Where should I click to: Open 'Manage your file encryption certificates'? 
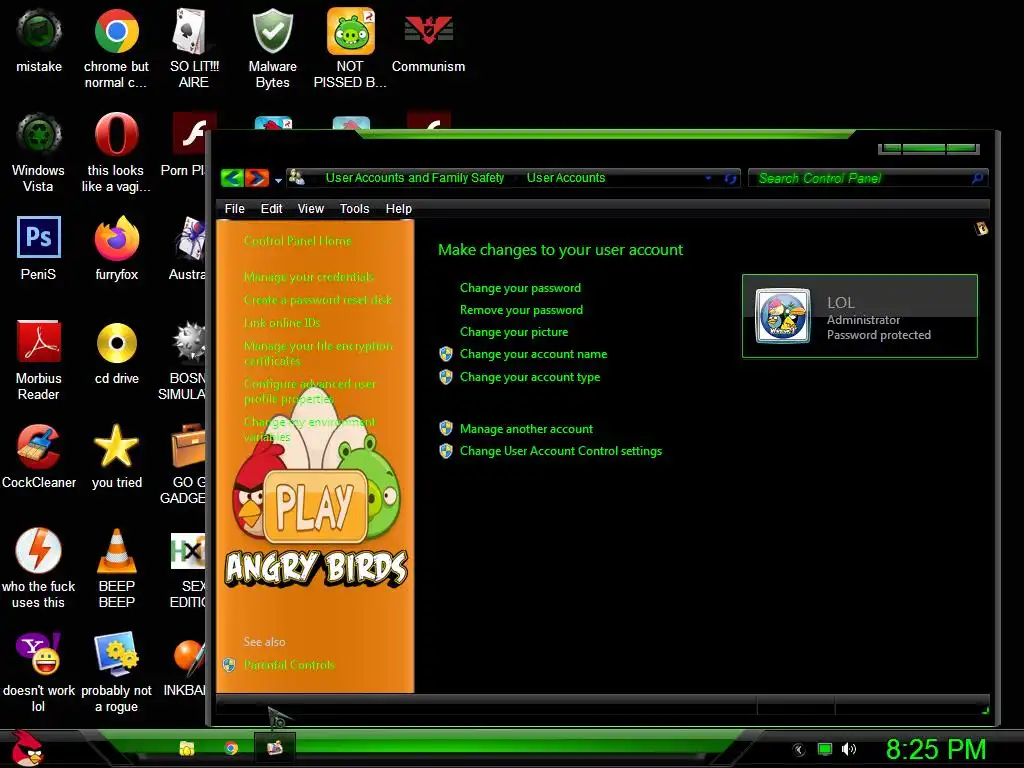(318, 353)
